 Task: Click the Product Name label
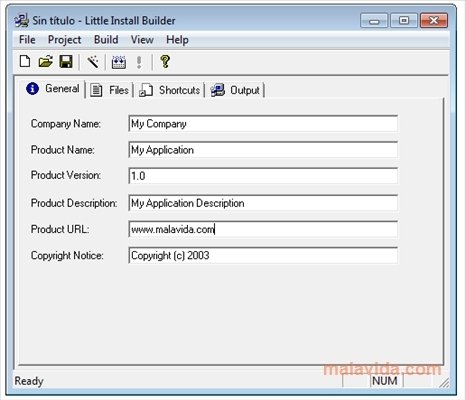click(63, 150)
